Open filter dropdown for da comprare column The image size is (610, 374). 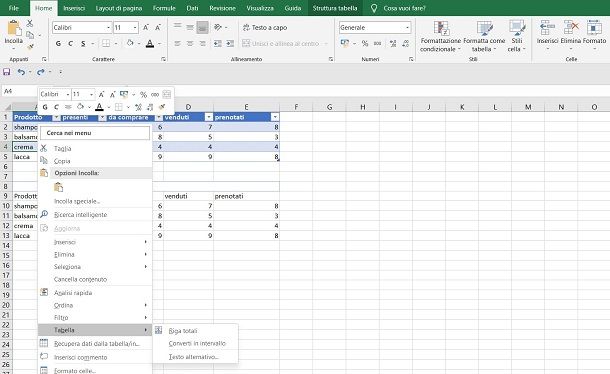pos(159,117)
